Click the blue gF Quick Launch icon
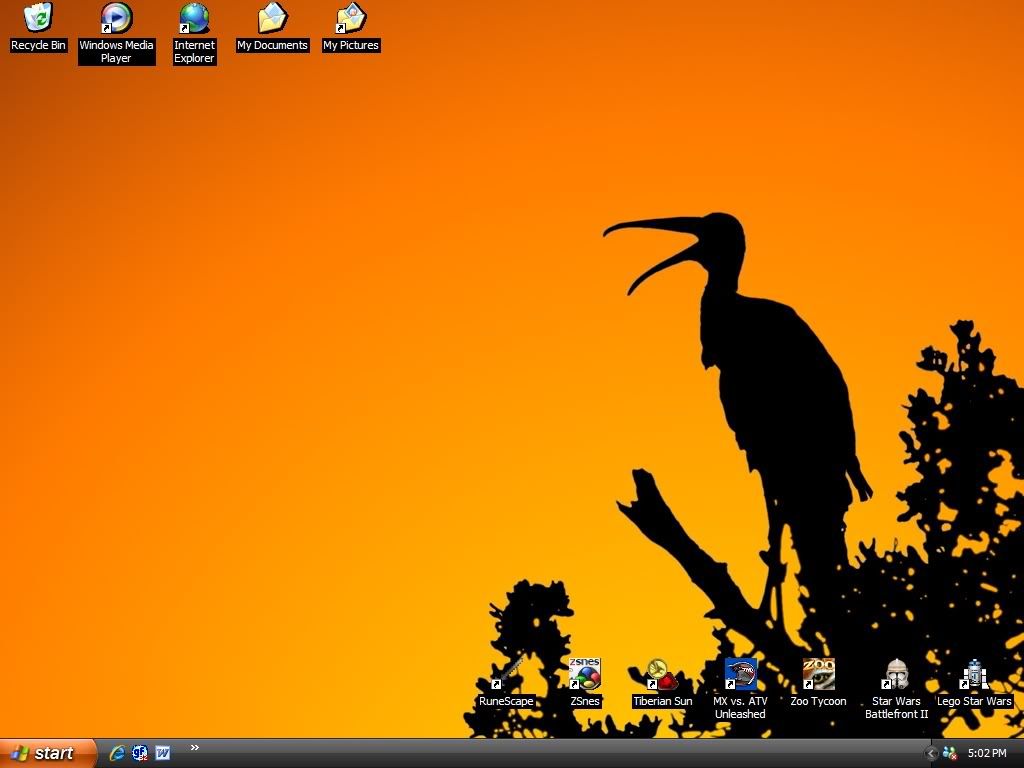This screenshot has width=1024, height=768. click(x=140, y=753)
